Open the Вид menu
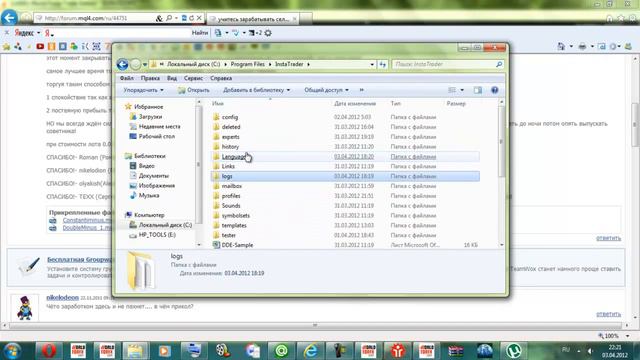 click(x=172, y=78)
